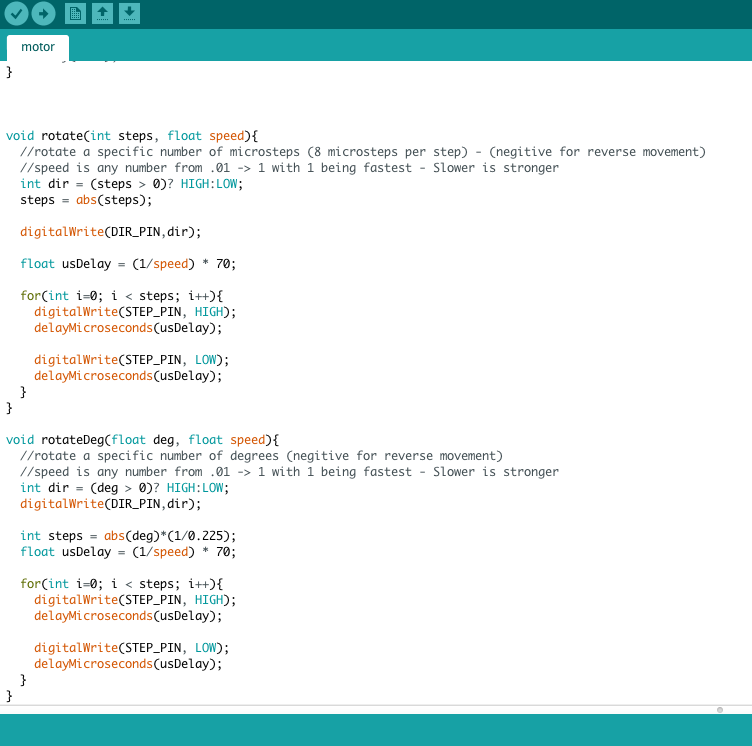Image resolution: width=752 pixels, height=746 pixels.
Task: Click the small resize dot above console
Action: point(719,710)
